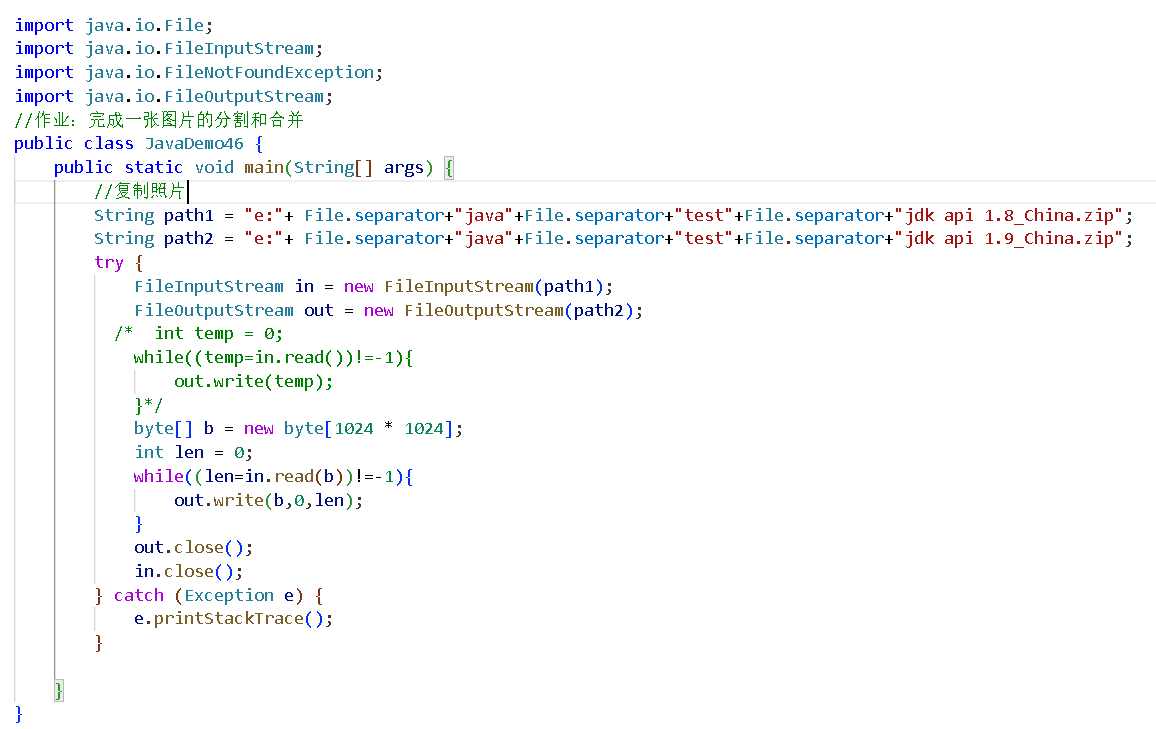Click the string "jdk api 1.9_China.zip"
The width and height of the screenshot is (1156, 729).
(x=1009, y=239)
